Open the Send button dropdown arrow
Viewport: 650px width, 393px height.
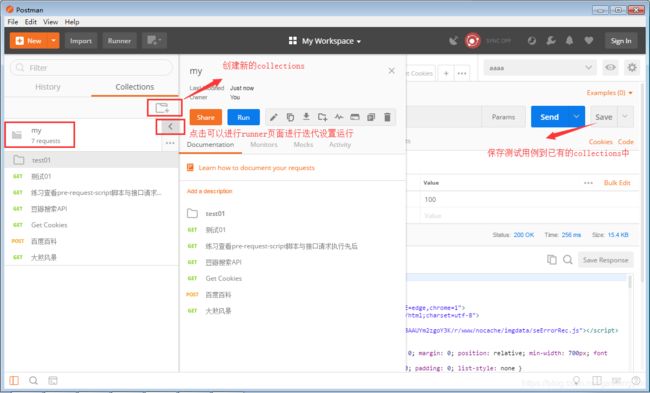coord(577,116)
